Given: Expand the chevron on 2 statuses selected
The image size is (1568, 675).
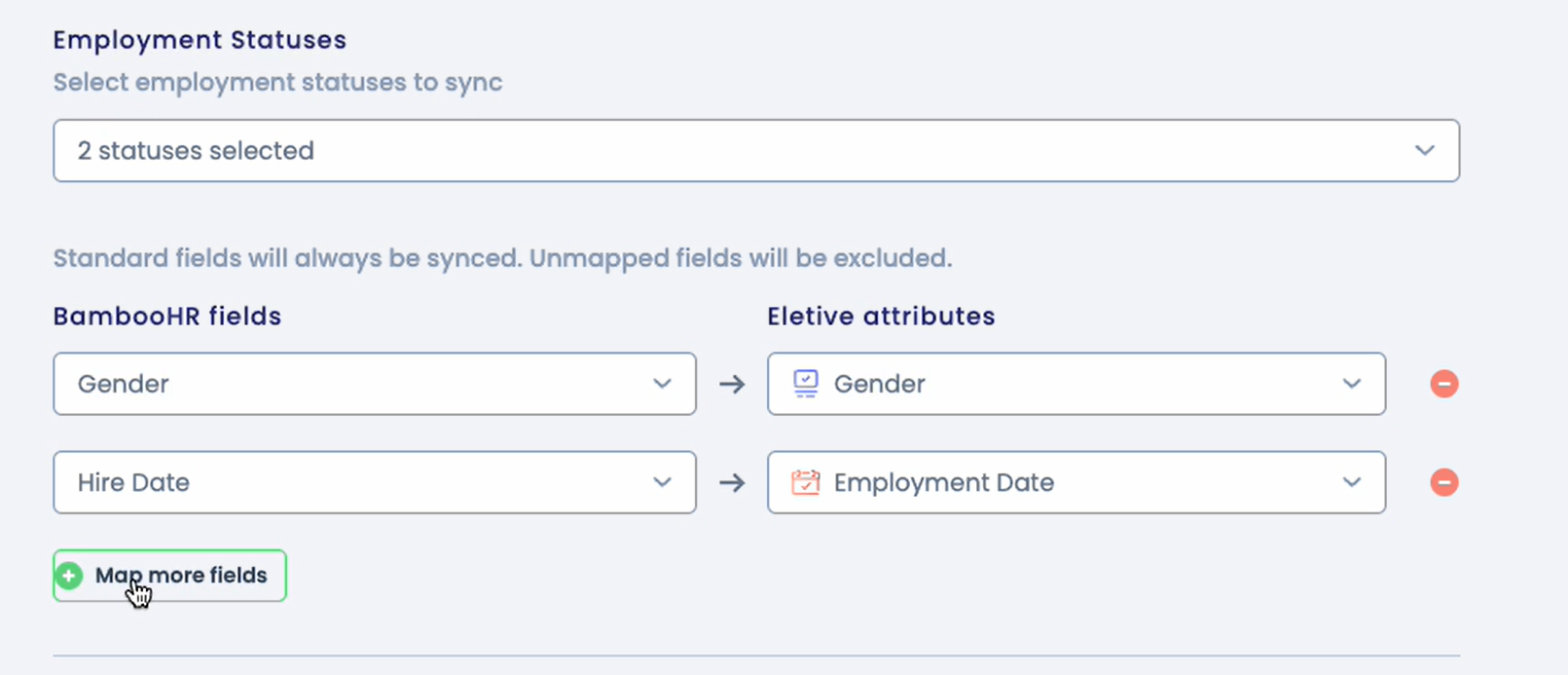Looking at the screenshot, I should [x=1425, y=151].
